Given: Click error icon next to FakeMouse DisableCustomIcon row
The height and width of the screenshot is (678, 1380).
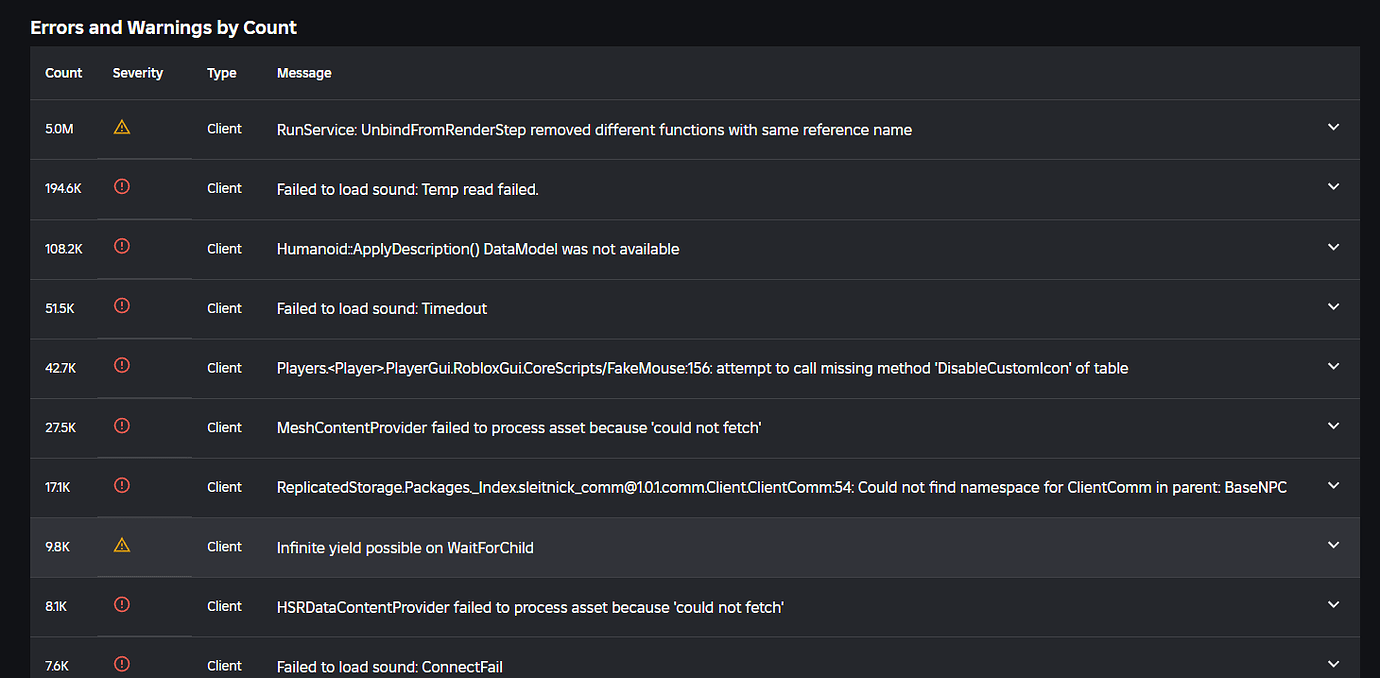Looking at the screenshot, I should click(121, 366).
